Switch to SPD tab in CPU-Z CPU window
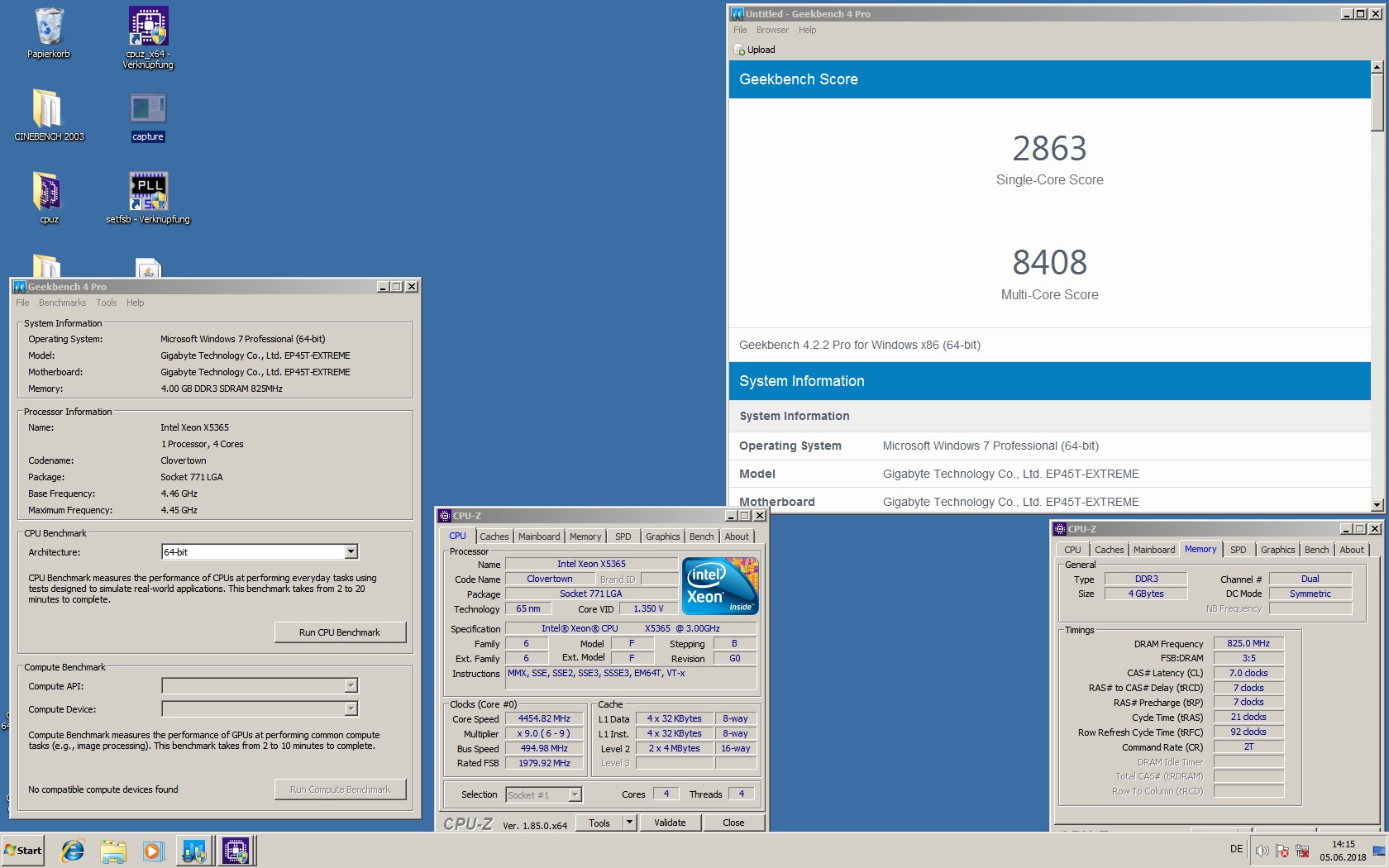Viewport: 1389px width, 868px height. click(623, 537)
